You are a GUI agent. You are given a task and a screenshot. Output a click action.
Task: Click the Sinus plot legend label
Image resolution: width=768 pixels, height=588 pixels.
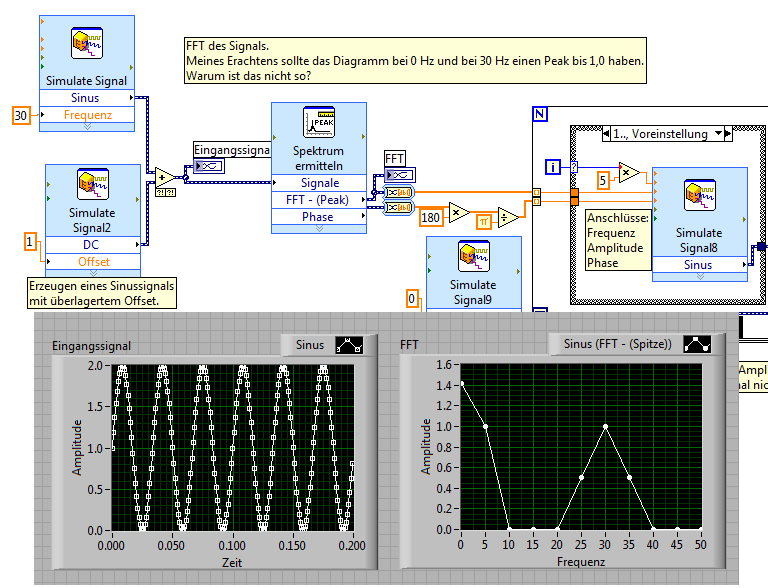tap(310, 345)
